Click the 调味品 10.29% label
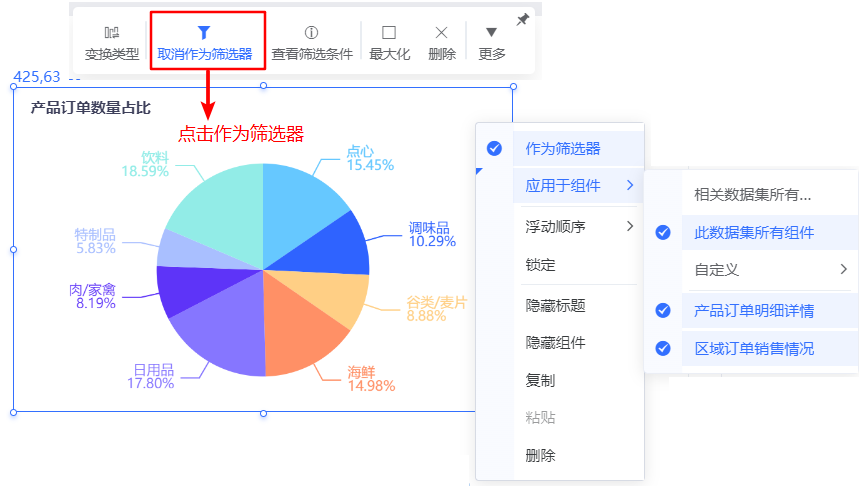The image size is (867, 493). click(432, 234)
